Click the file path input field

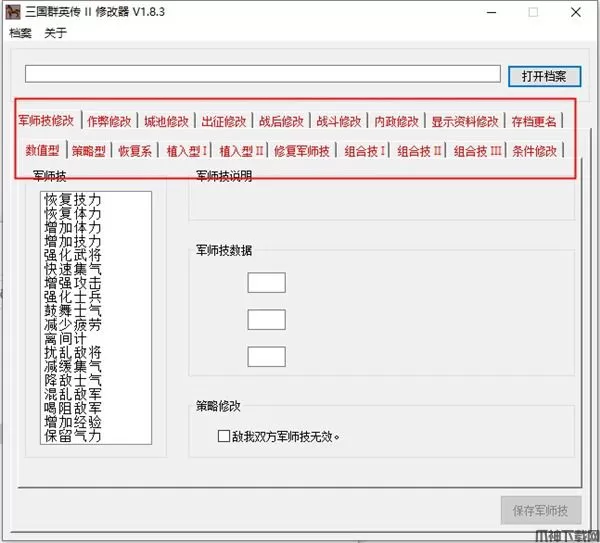click(262, 73)
